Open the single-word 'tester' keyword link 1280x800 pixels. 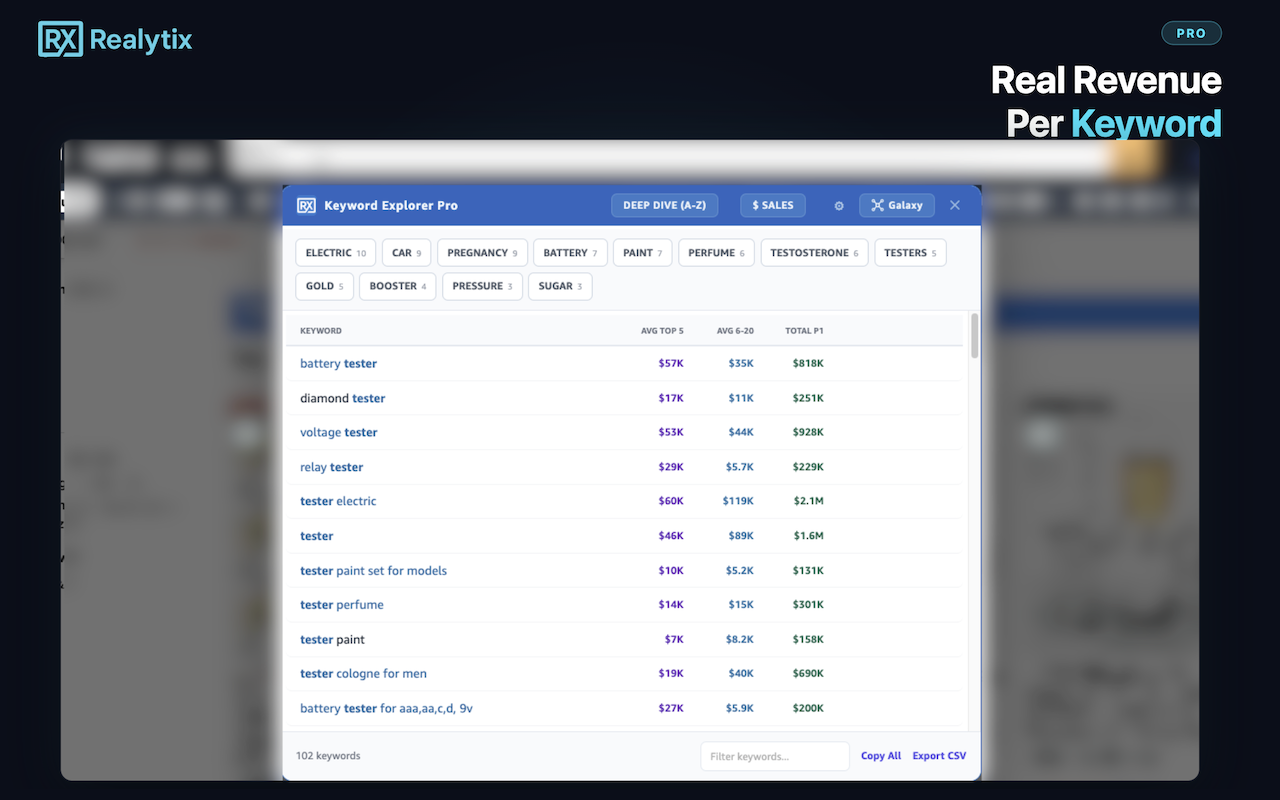(316, 536)
